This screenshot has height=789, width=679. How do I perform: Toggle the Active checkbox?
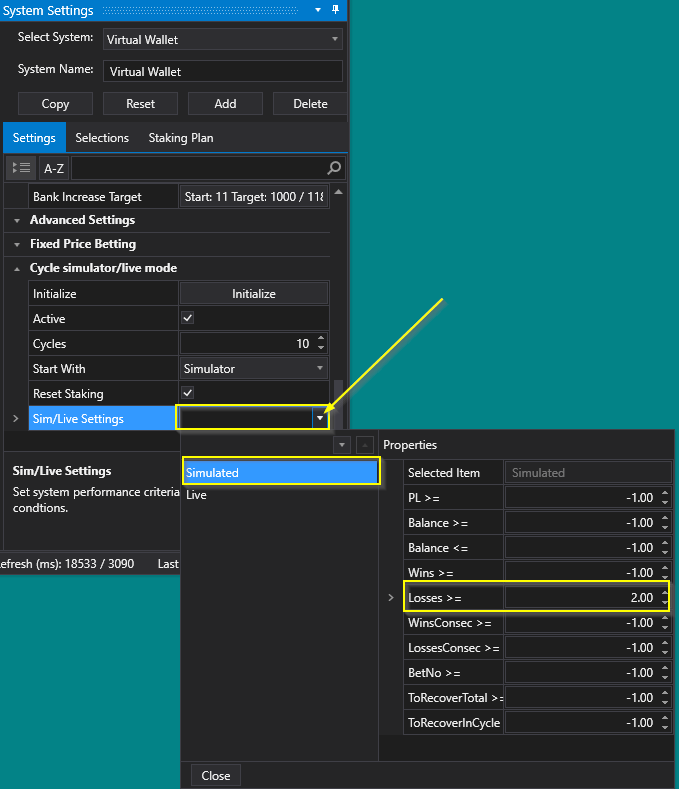pyautogui.click(x=187, y=319)
